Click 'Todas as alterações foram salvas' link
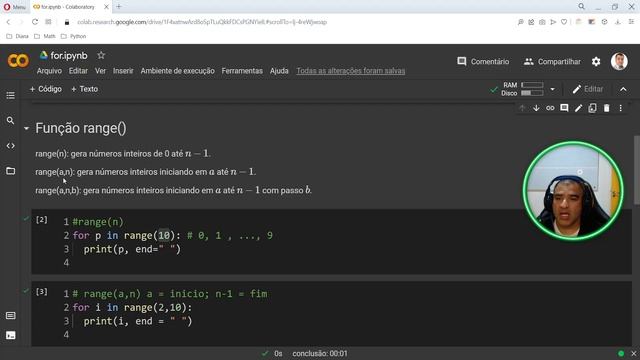Screen dimensions: 640x360 [x=351, y=71]
